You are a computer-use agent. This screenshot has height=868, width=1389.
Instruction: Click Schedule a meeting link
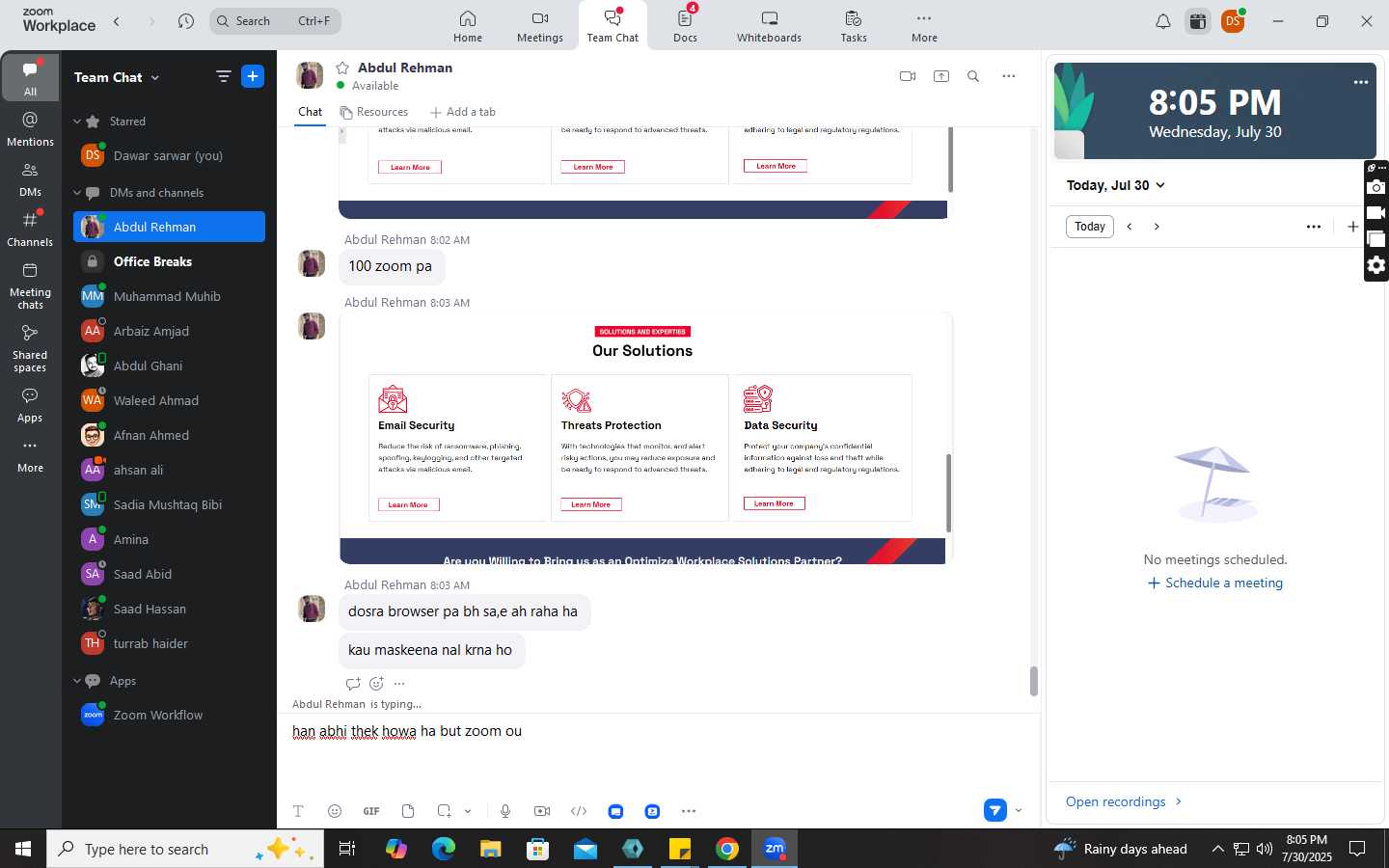coord(1214,583)
